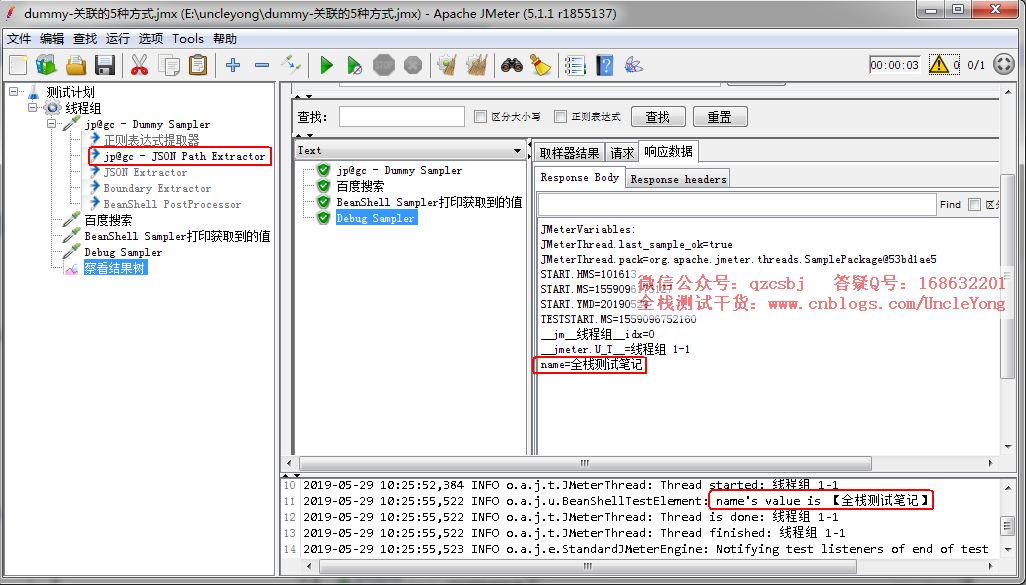Start test with no pauses icon

coord(355,65)
